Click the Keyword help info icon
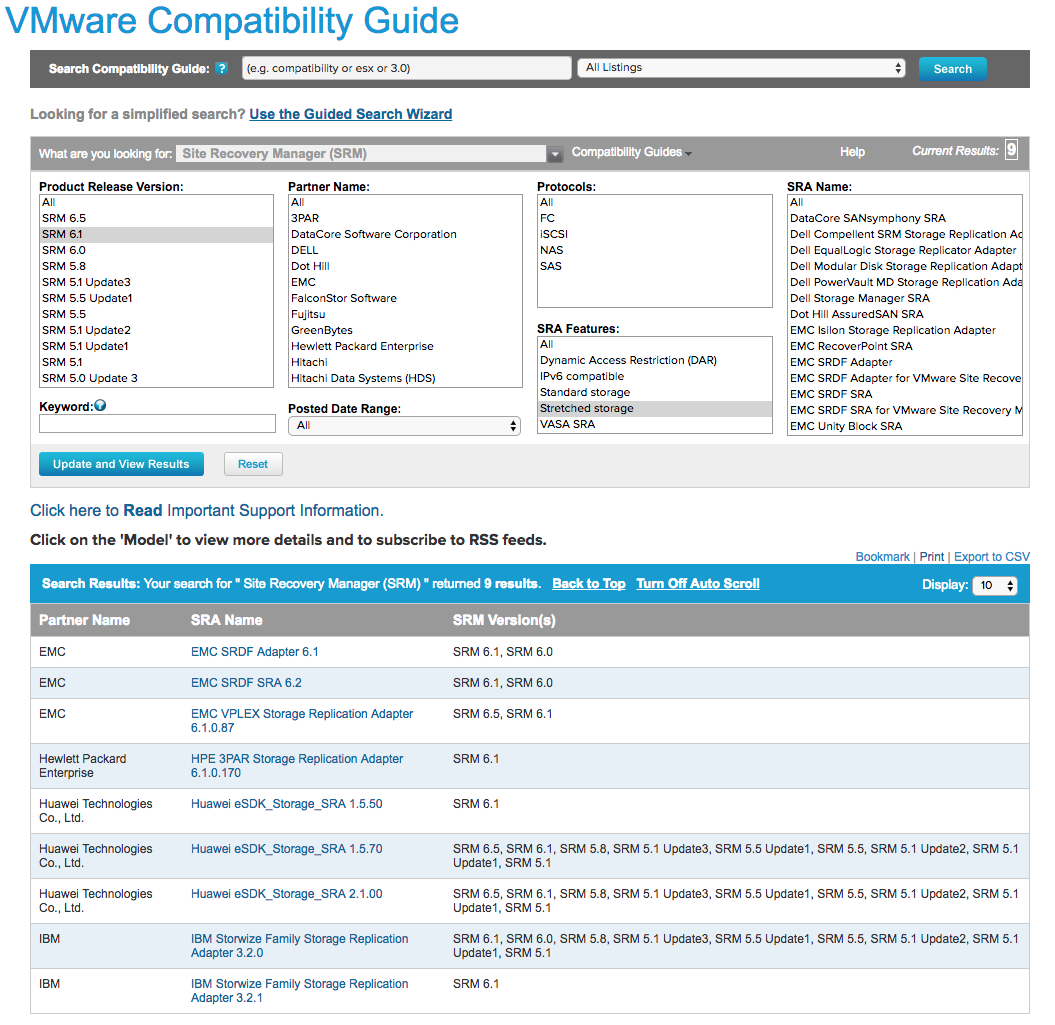The height and width of the screenshot is (1025, 1055). (100, 406)
